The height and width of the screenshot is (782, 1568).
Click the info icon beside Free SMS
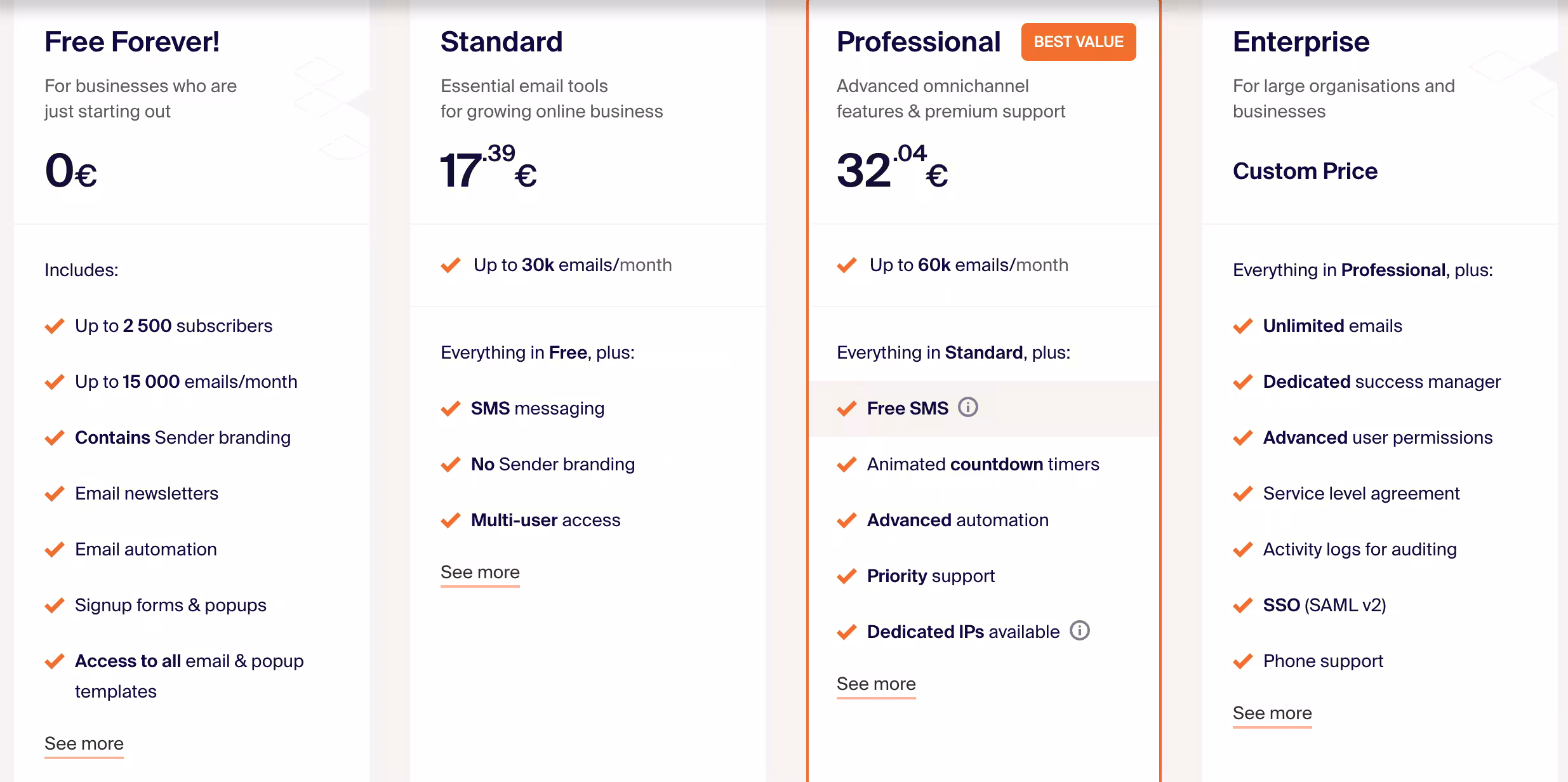(968, 407)
